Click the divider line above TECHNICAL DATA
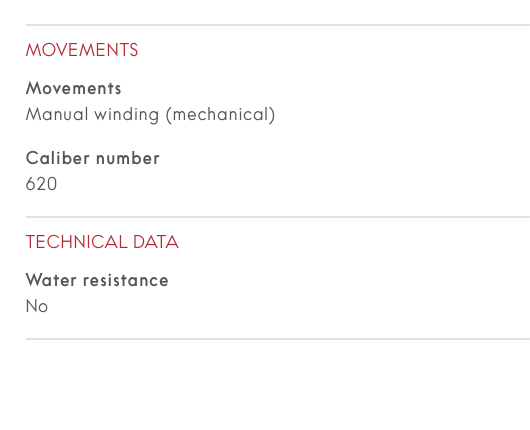Image resolution: width=530 pixels, height=430 pixels. 278,217
